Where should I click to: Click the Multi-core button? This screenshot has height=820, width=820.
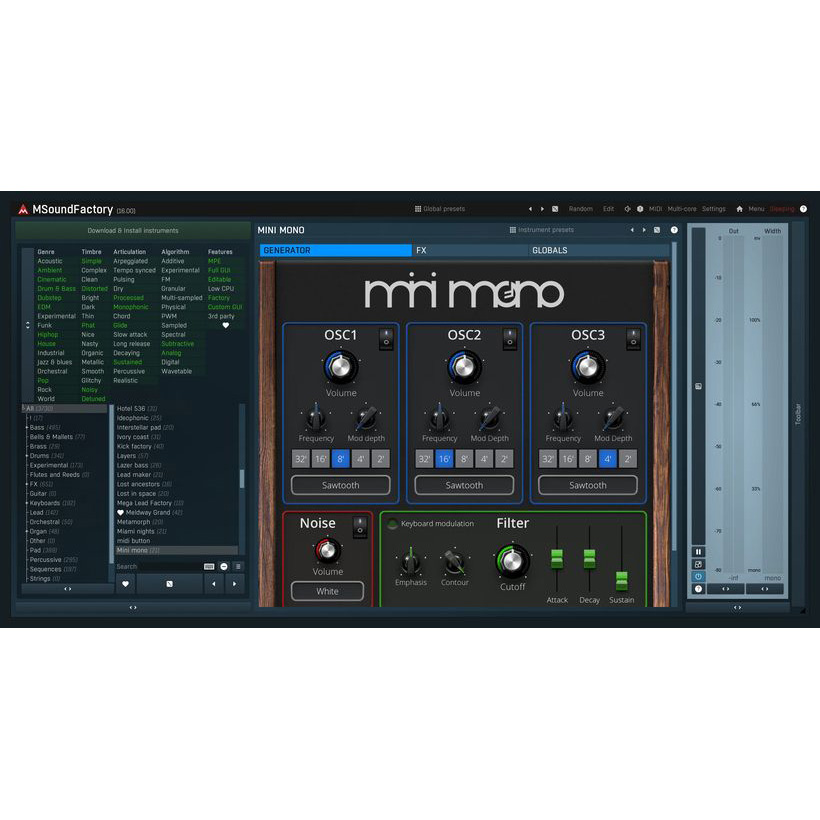tap(682, 209)
